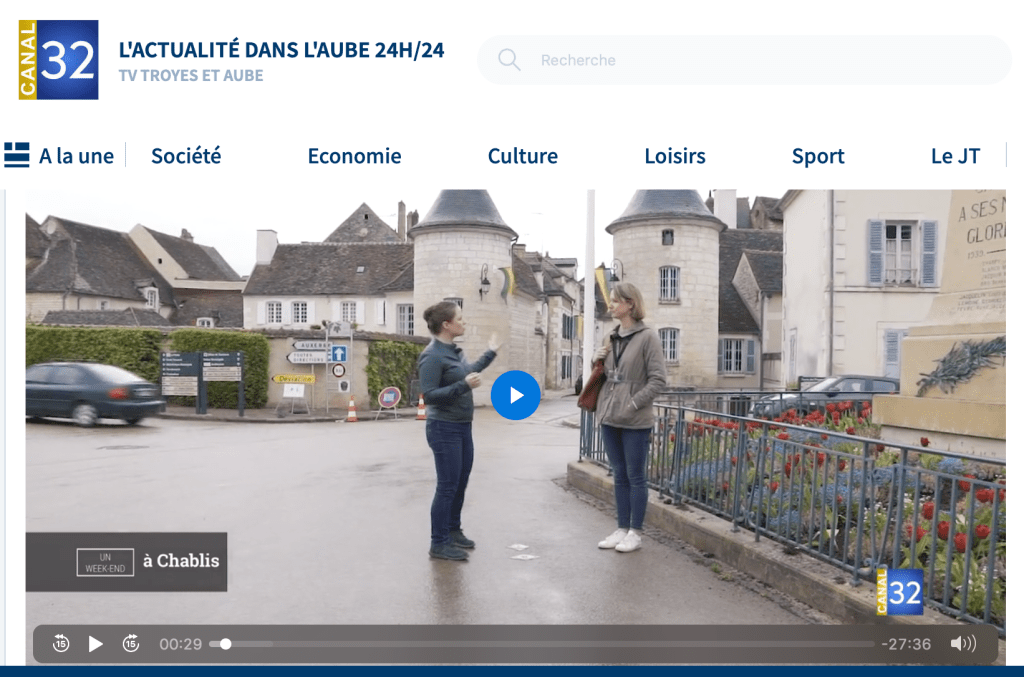This screenshot has height=677, width=1024.
Task: Click the Canal 32 logo
Action: [58, 60]
